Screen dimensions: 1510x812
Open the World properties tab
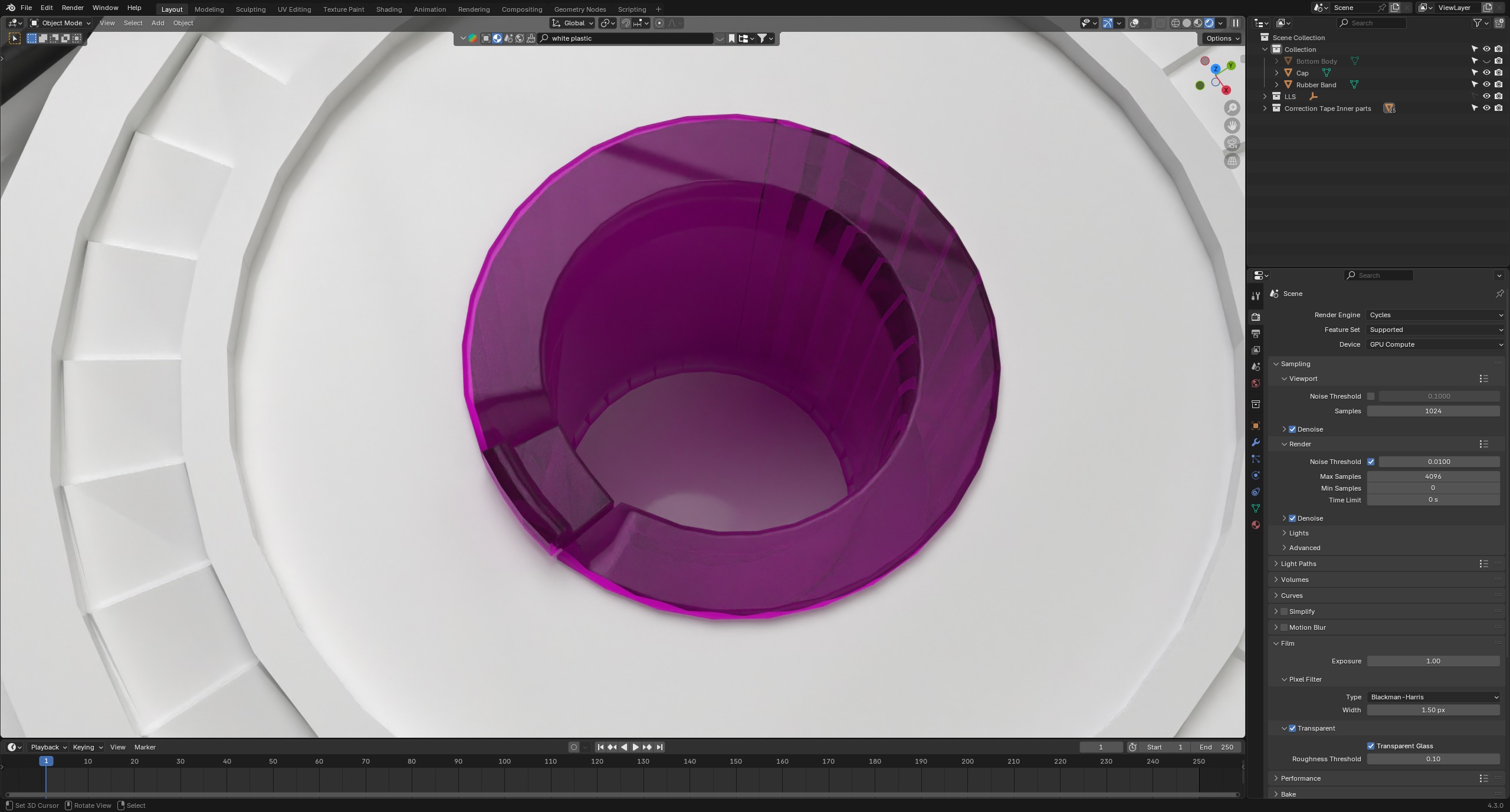click(1256, 383)
